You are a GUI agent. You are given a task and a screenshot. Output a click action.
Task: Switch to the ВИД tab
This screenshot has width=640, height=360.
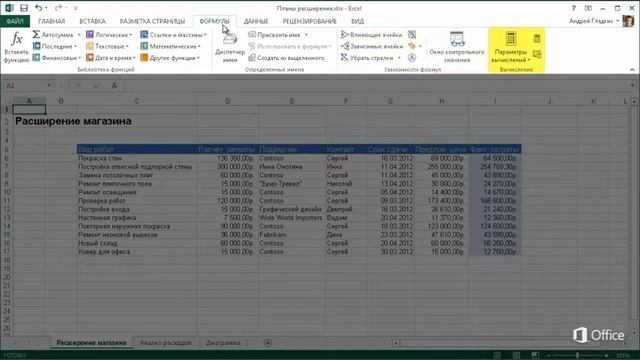(x=357, y=21)
